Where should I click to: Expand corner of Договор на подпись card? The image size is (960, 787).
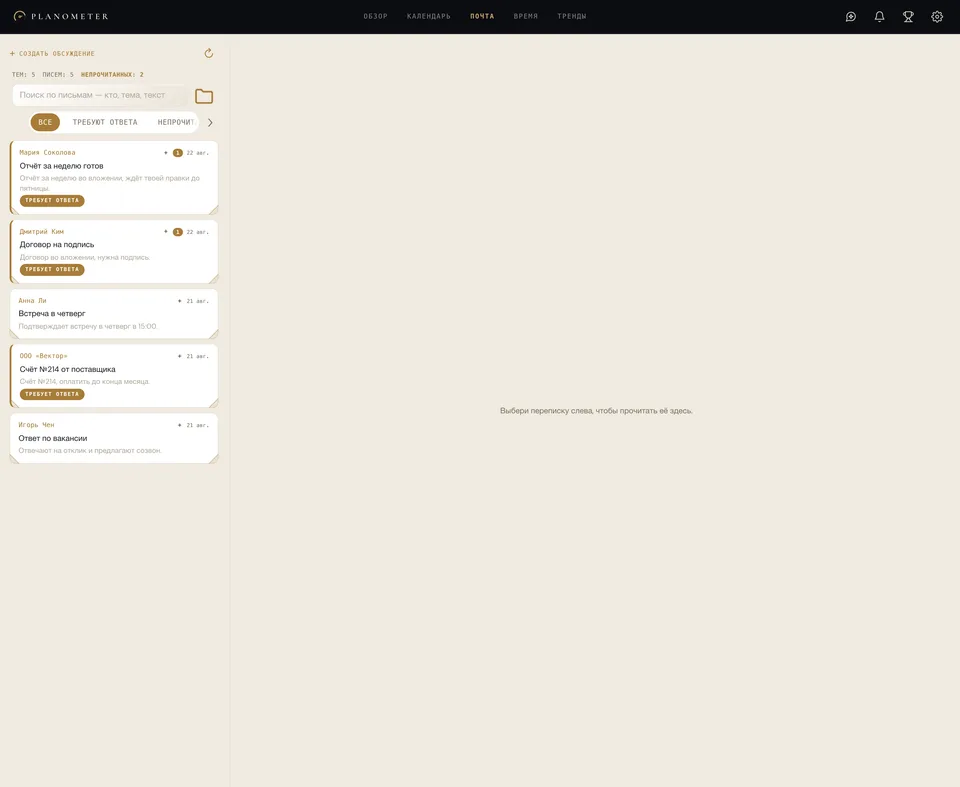click(x=214, y=279)
